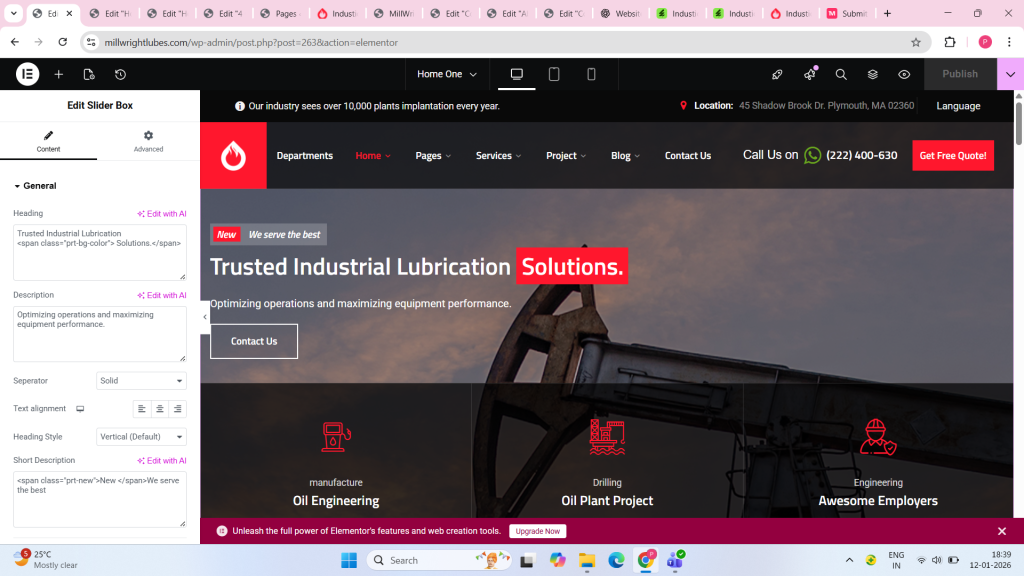Set text alignment to right
Screen dimensions: 1024x576
point(177,409)
